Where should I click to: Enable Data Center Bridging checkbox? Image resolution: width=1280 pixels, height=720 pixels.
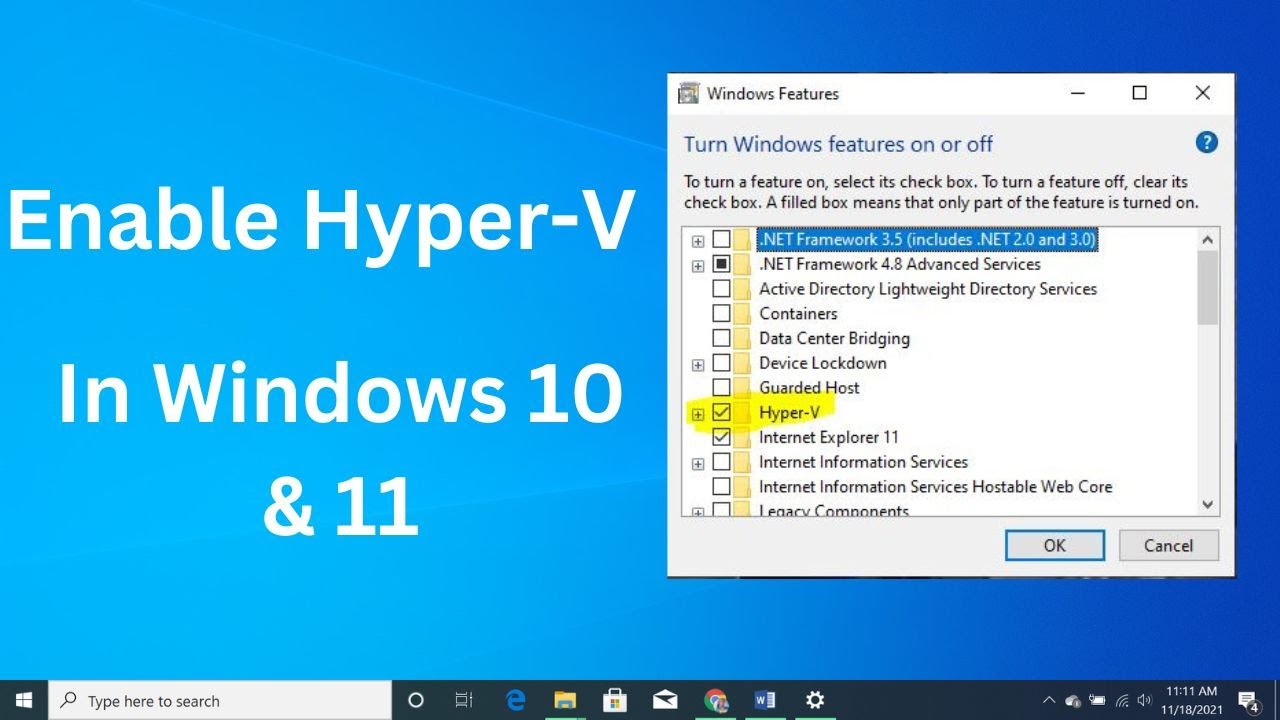[x=721, y=338]
